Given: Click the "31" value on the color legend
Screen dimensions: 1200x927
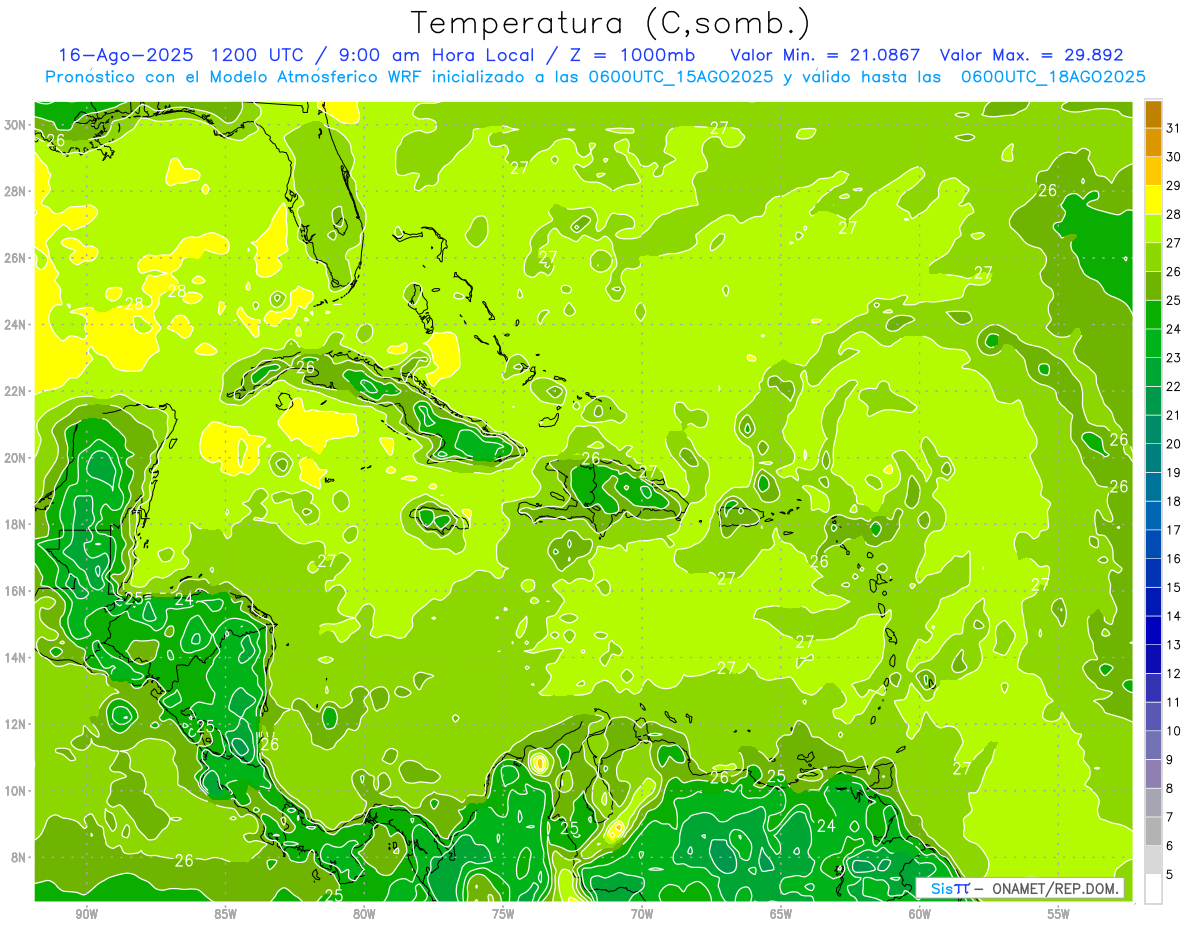Looking at the screenshot, I should click(x=1174, y=127).
